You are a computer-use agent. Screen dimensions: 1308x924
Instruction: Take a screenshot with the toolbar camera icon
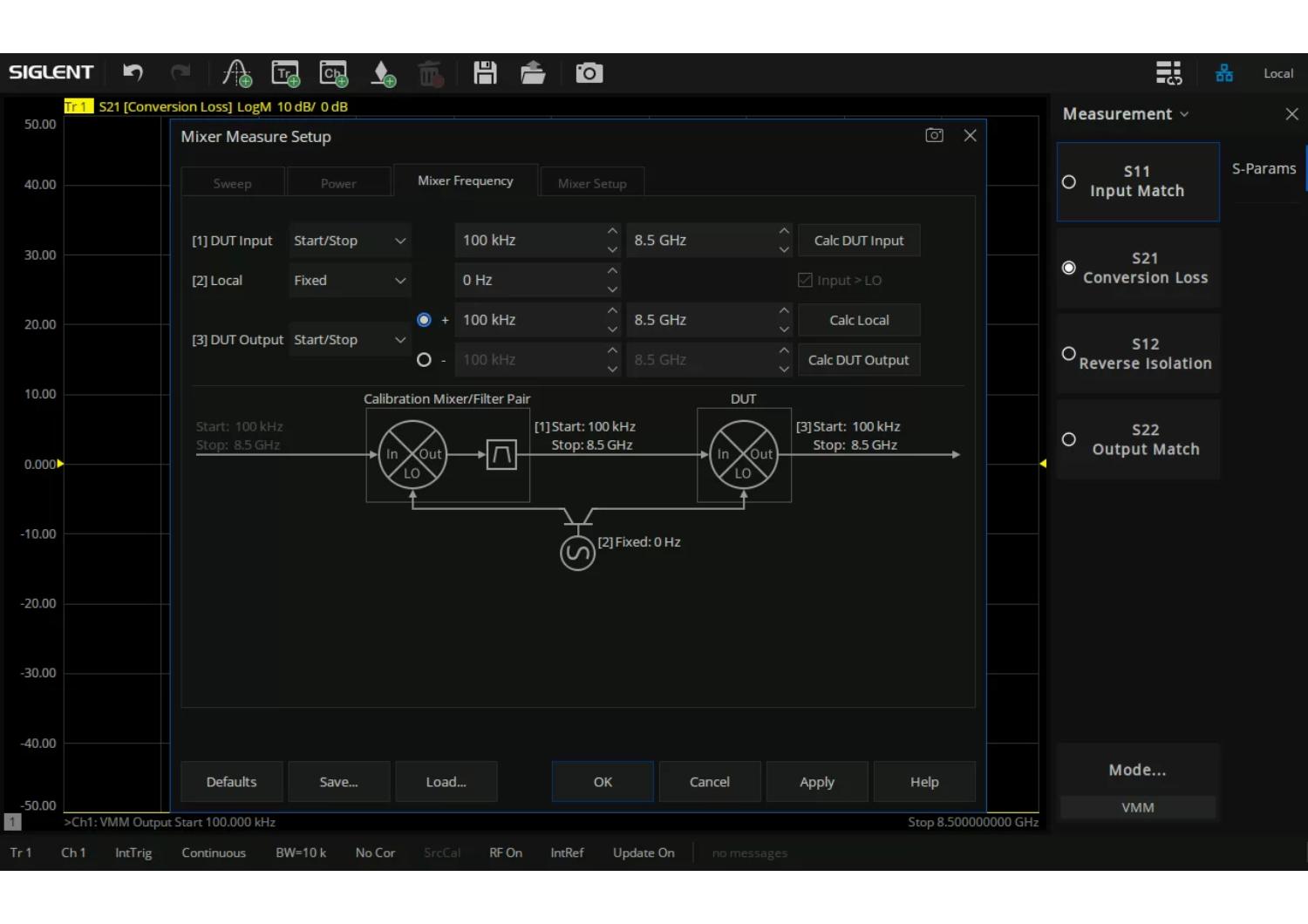pyautogui.click(x=589, y=73)
